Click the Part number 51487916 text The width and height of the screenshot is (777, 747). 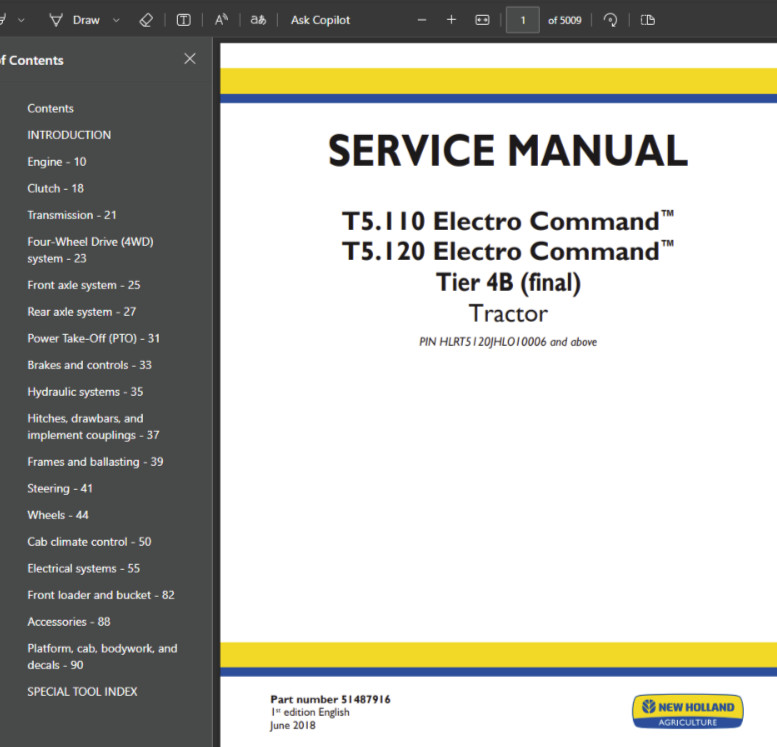tap(330, 699)
